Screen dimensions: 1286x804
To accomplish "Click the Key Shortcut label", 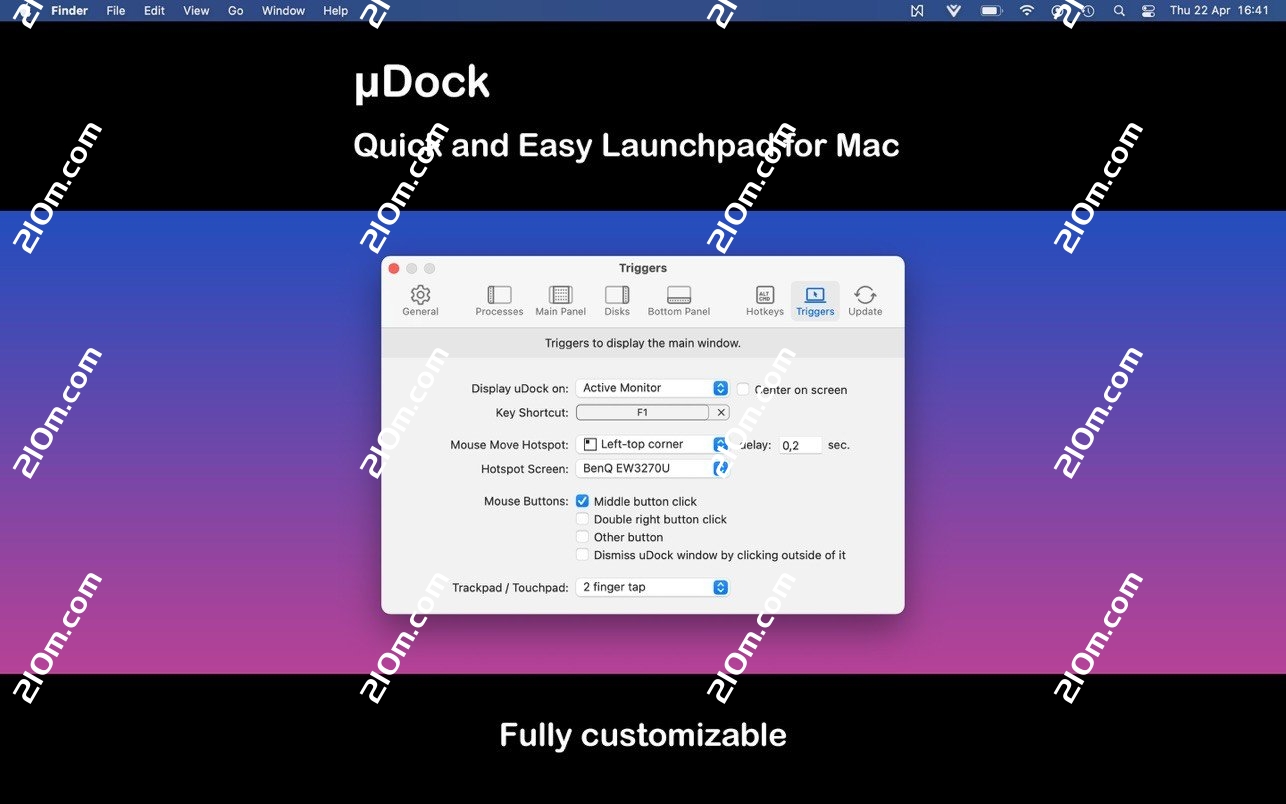I will coord(532,413).
